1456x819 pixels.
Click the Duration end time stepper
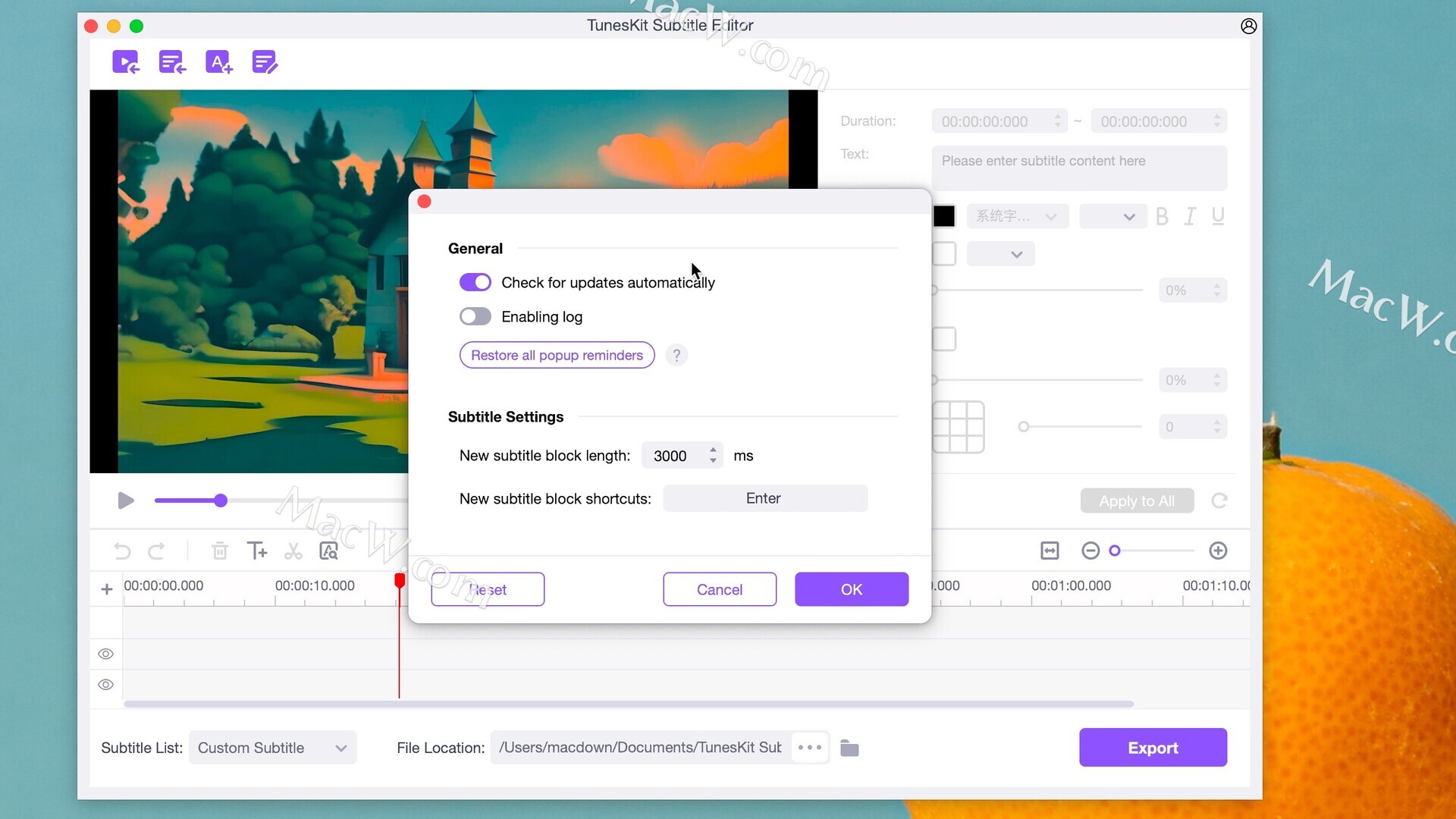coord(1217,121)
